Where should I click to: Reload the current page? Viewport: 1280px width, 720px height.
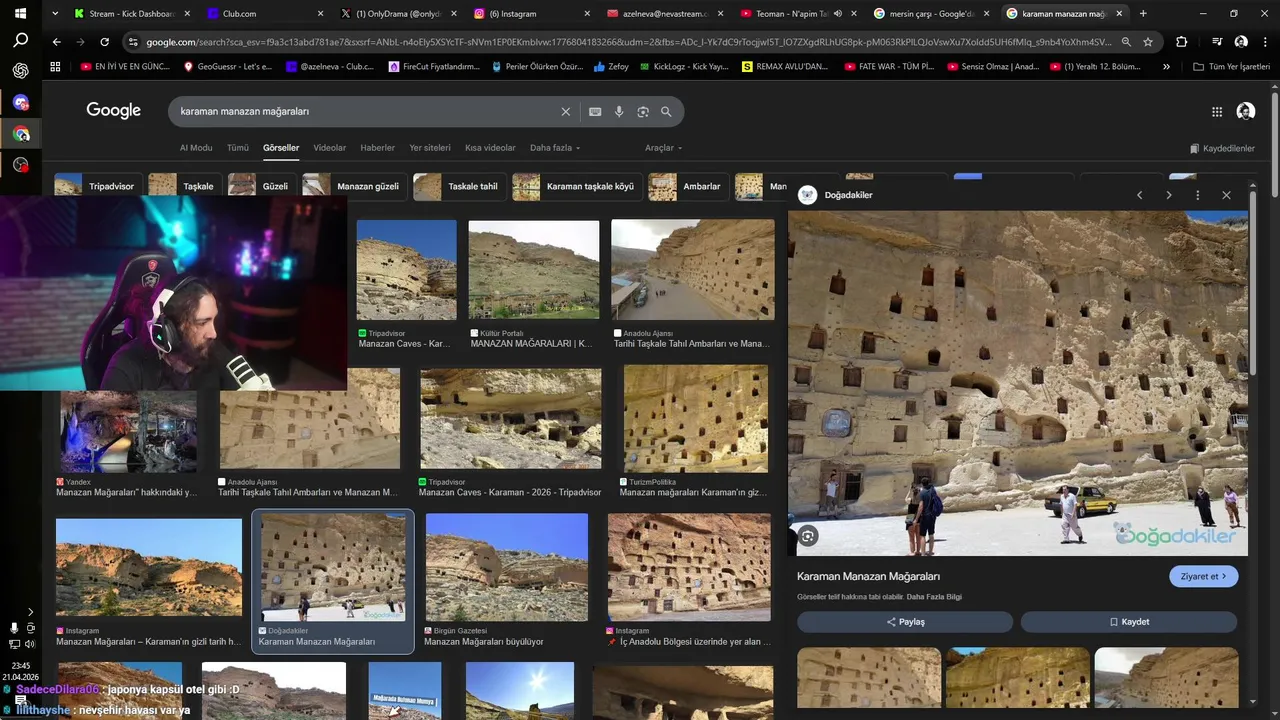pyautogui.click(x=105, y=42)
